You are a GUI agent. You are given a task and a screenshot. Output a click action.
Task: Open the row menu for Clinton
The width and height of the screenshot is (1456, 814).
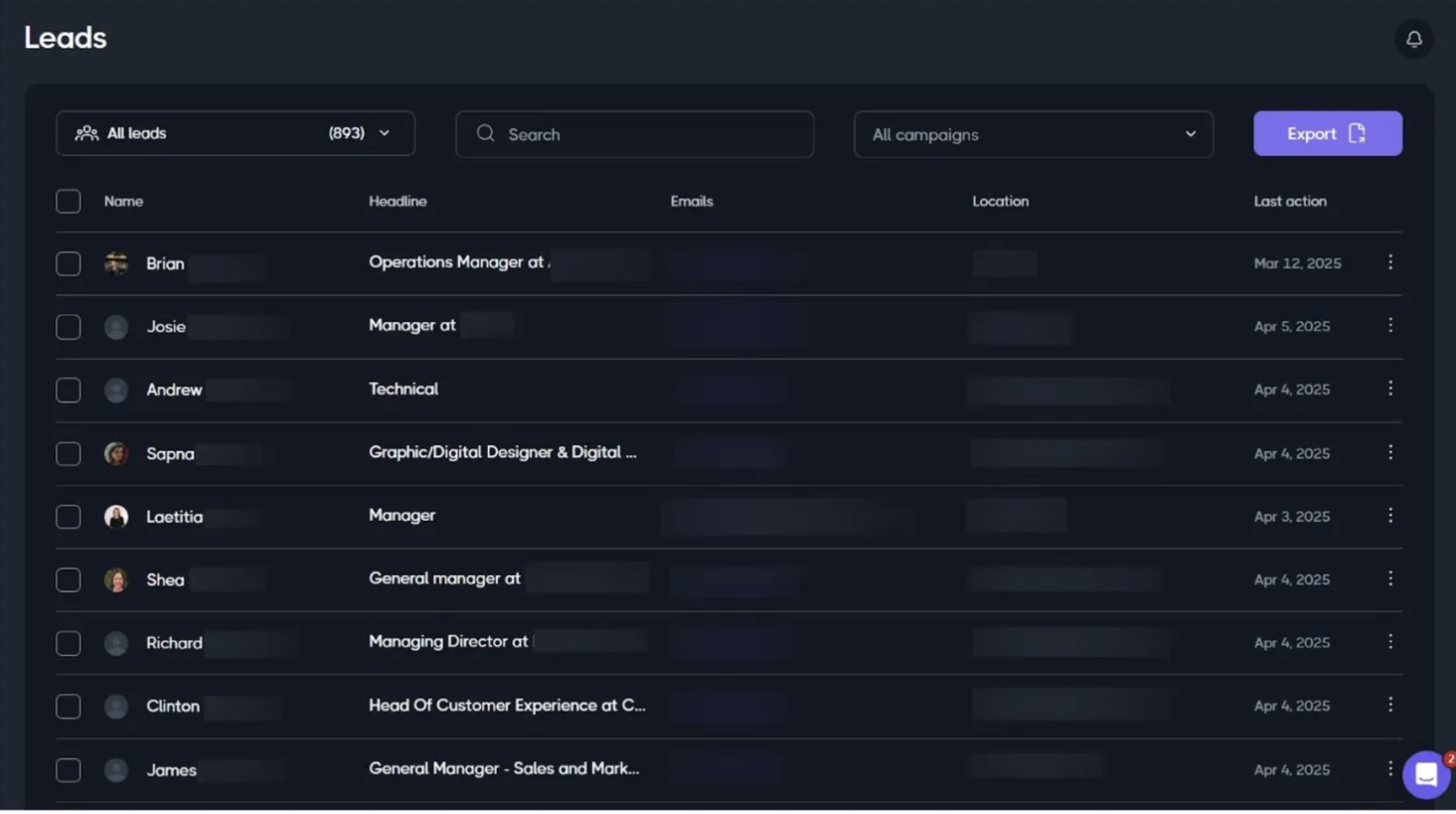1390,705
